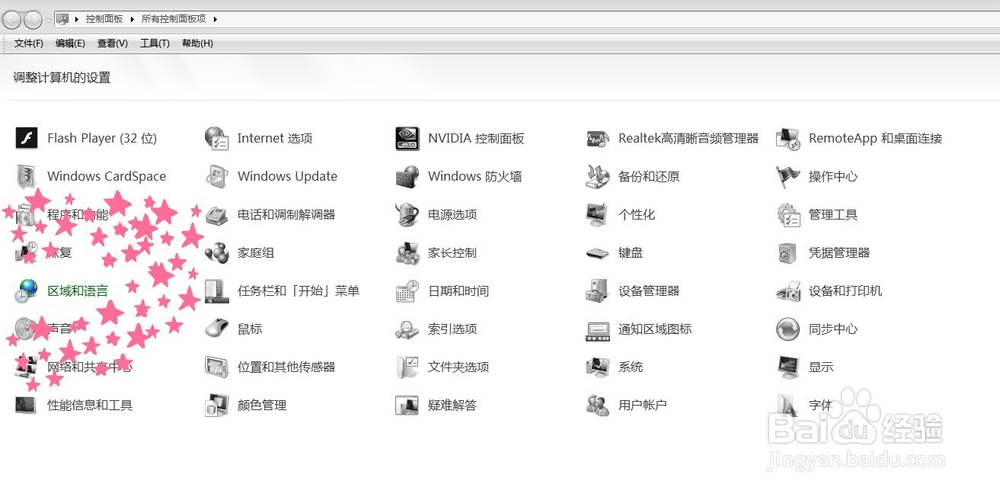Open the 区域和语言 globe icon
Image resolution: width=1000 pixels, height=494 pixels.
26,291
